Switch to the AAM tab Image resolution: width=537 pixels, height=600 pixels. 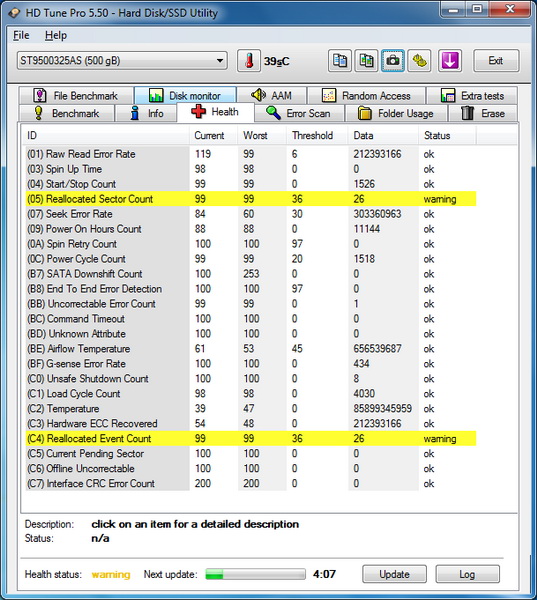tap(271, 95)
